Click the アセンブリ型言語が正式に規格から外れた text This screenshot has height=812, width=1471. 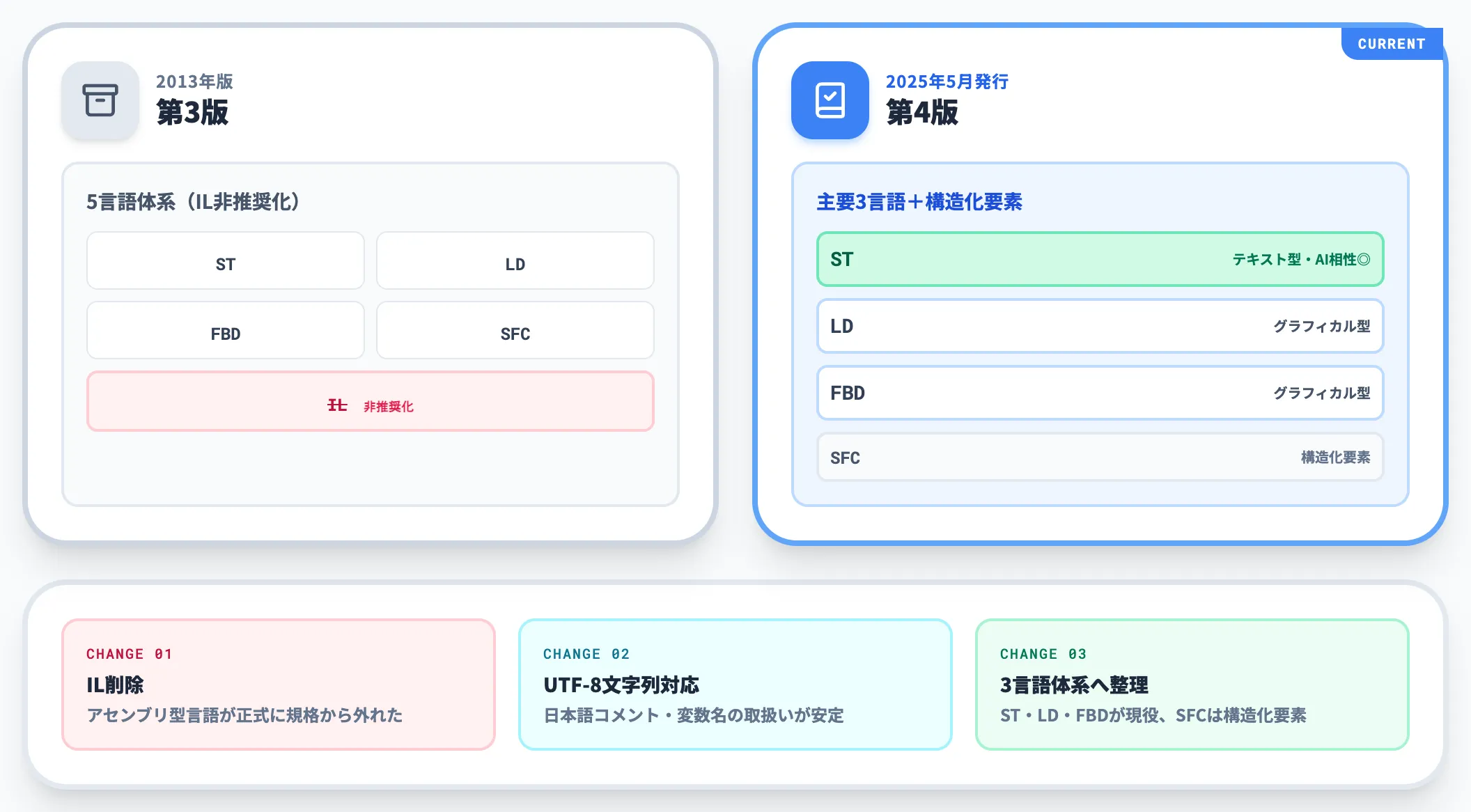[x=244, y=715]
